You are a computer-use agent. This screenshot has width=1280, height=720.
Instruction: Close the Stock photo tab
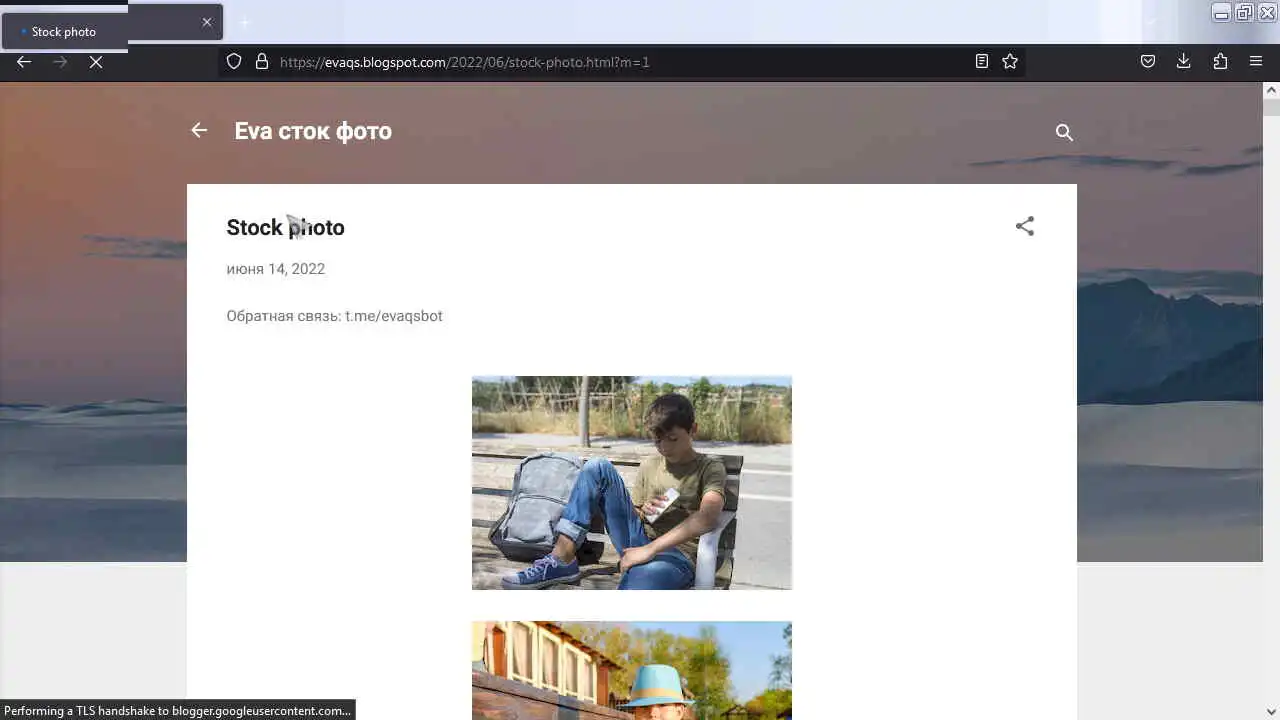[x=207, y=22]
